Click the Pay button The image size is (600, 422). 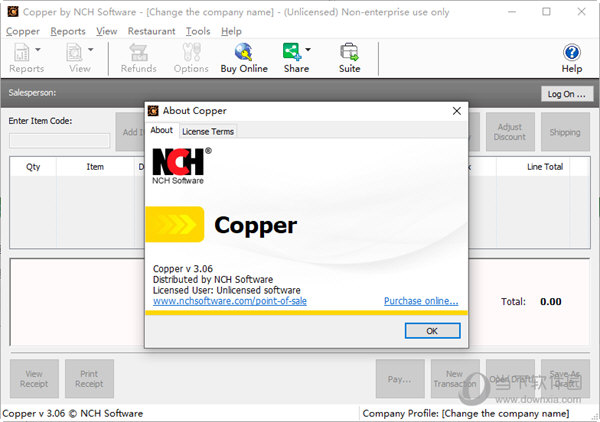pos(400,379)
